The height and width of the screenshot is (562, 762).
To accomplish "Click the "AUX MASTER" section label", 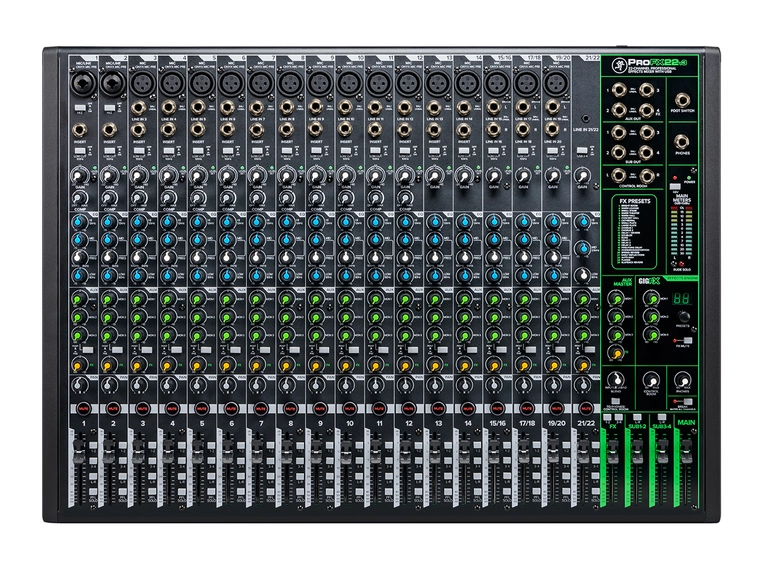I will pyautogui.click(x=622, y=282).
